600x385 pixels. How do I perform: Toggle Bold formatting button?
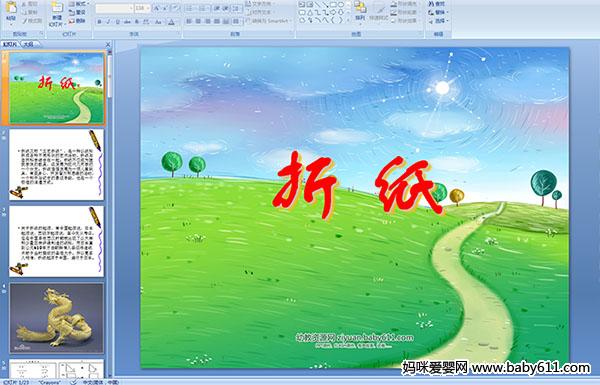pos(99,22)
